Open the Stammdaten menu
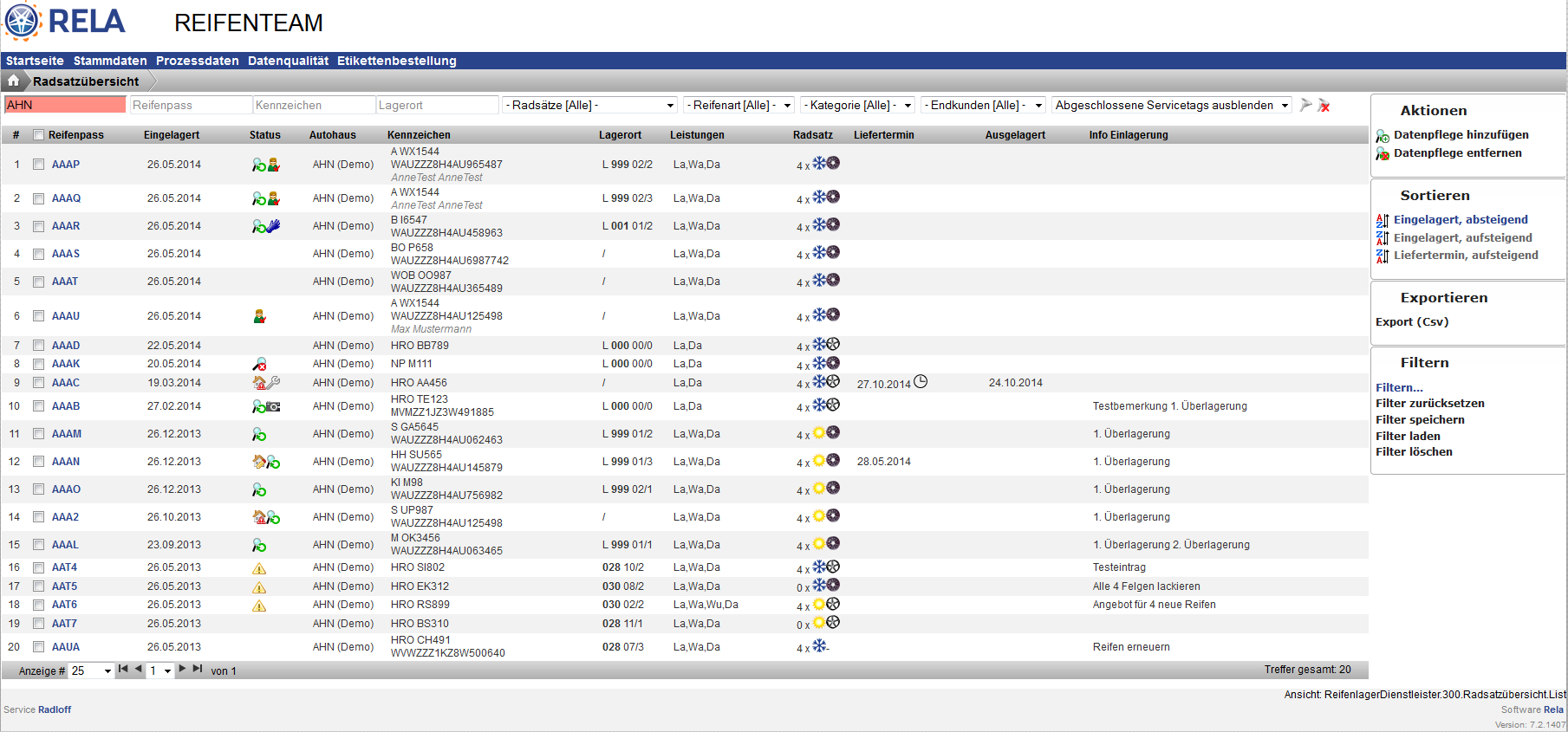The height and width of the screenshot is (732, 1568). coord(110,61)
